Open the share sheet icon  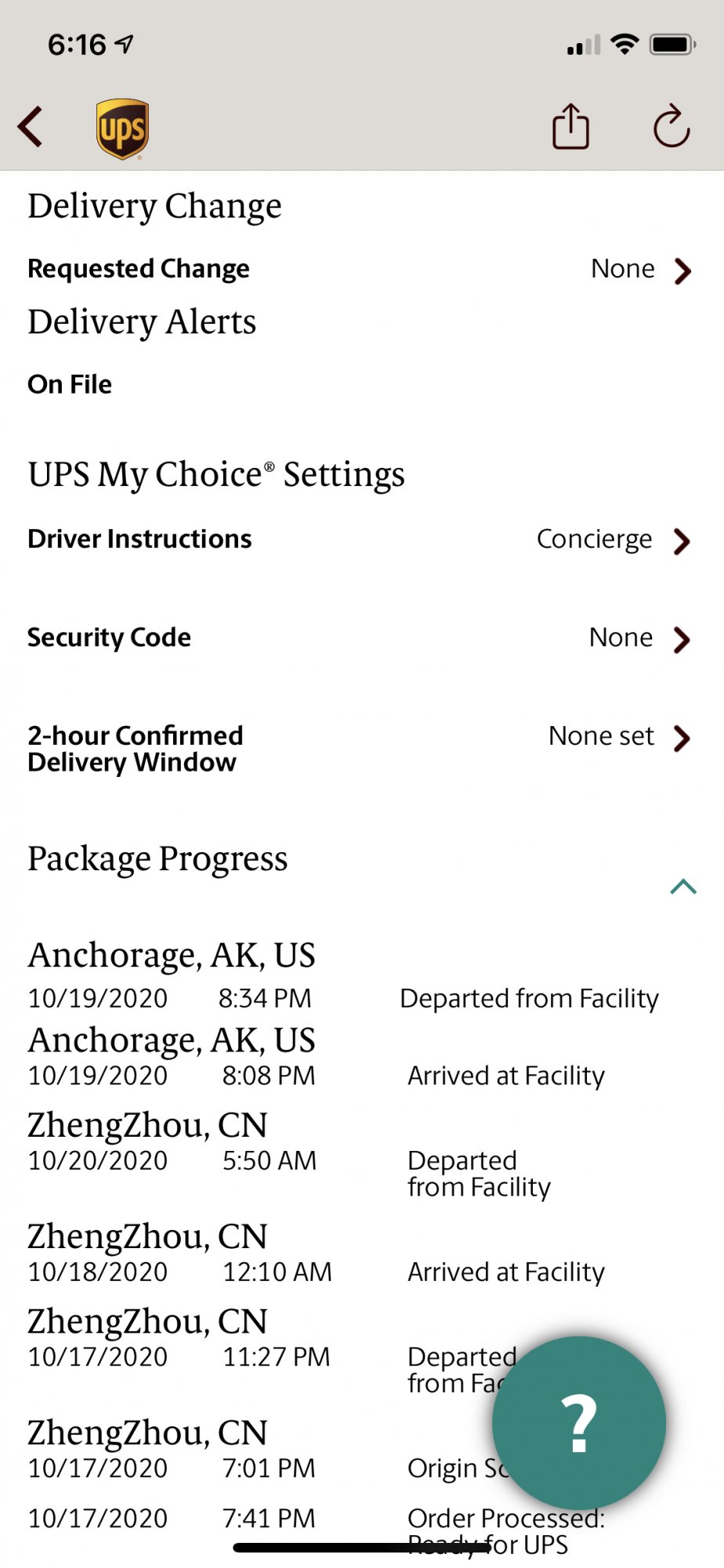coord(570,126)
